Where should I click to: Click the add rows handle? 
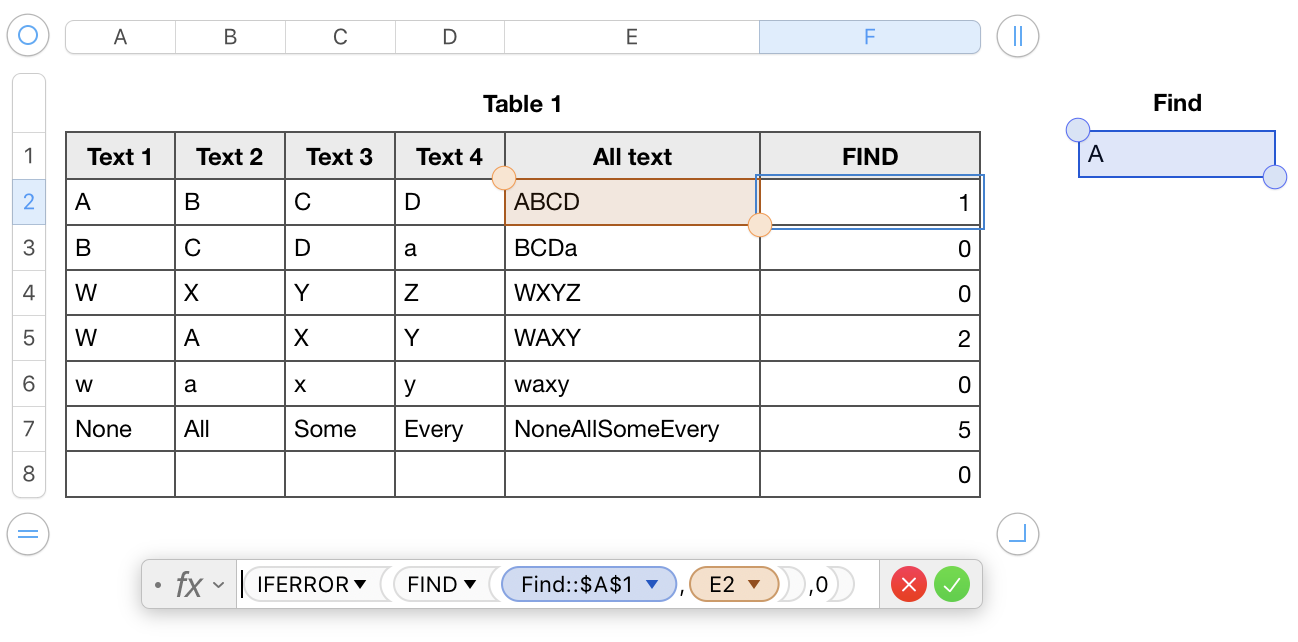tap(28, 533)
